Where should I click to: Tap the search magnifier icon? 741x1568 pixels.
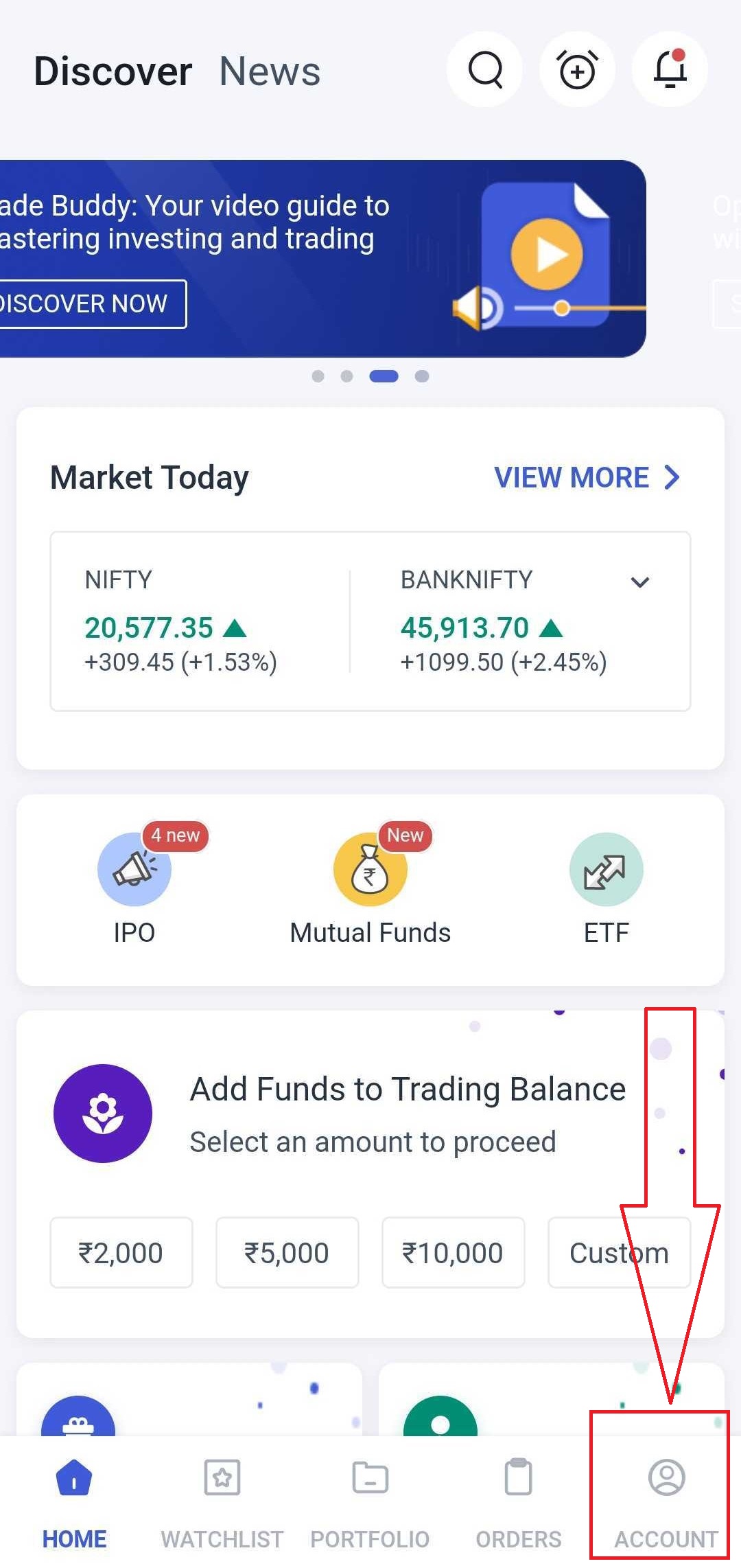[485, 69]
